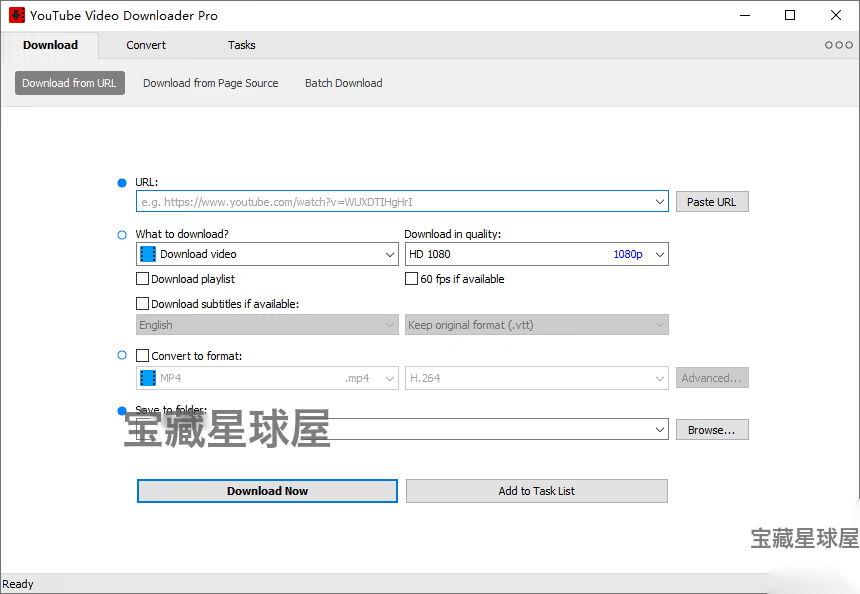Open the Keep original format (.vtt) dropdown
This screenshot has width=860, height=594.
(536, 325)
